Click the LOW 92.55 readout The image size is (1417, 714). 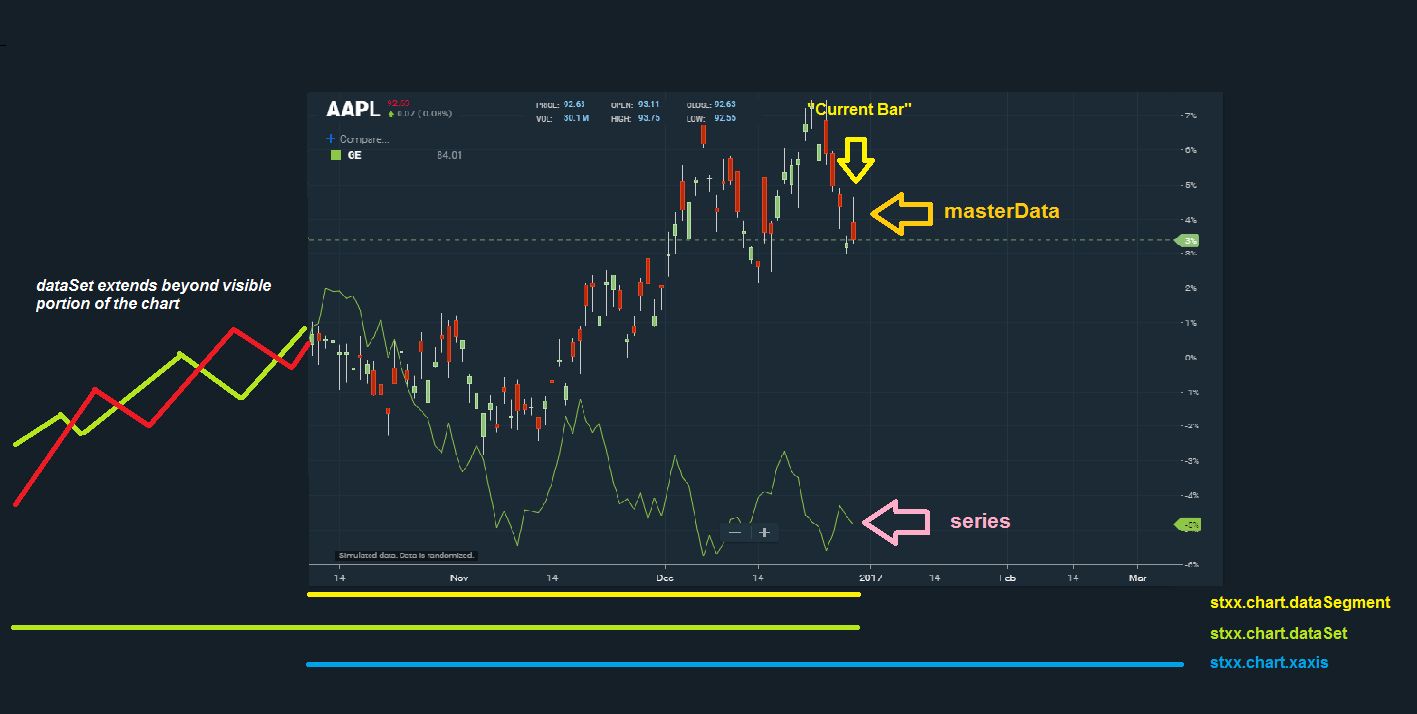click(711, 118)
